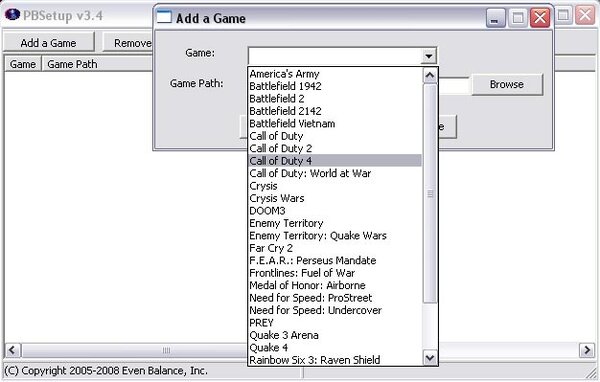The width and height of the screenshot is (600, 382).
Task: Click the Browse button
Action: point(507,84)
